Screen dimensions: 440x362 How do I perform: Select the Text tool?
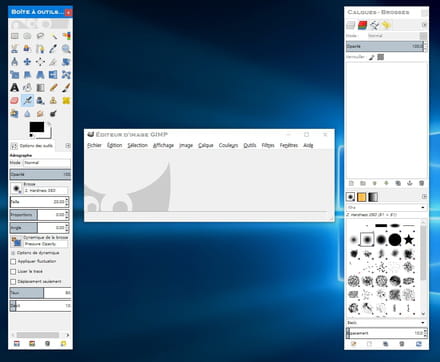coord(14,87)
